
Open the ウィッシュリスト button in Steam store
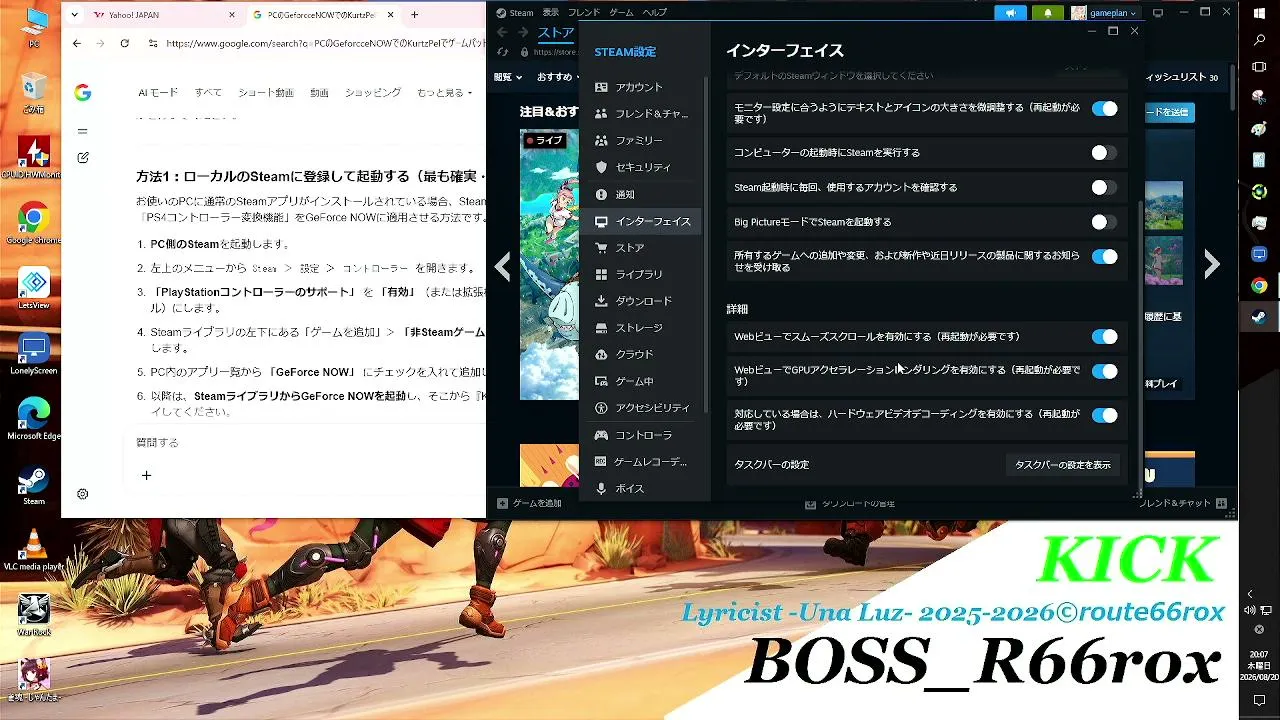click(x=1181, y=77)
